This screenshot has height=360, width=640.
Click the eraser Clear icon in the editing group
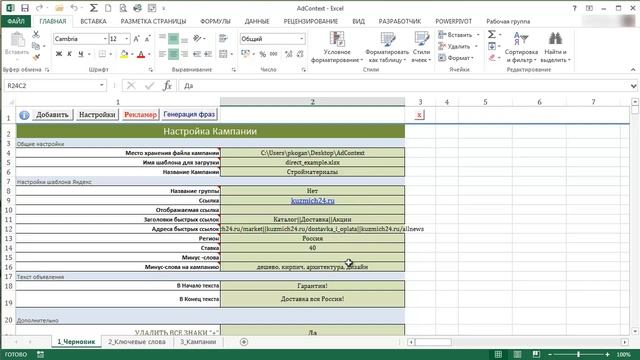[492, 58]
